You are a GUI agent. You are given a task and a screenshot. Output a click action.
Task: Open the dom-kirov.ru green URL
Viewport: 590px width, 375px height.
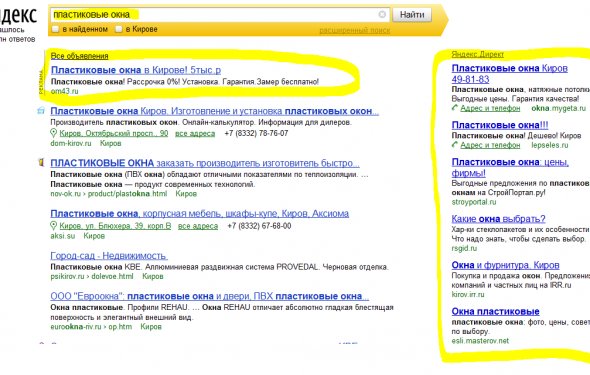(x=71, y=143)
